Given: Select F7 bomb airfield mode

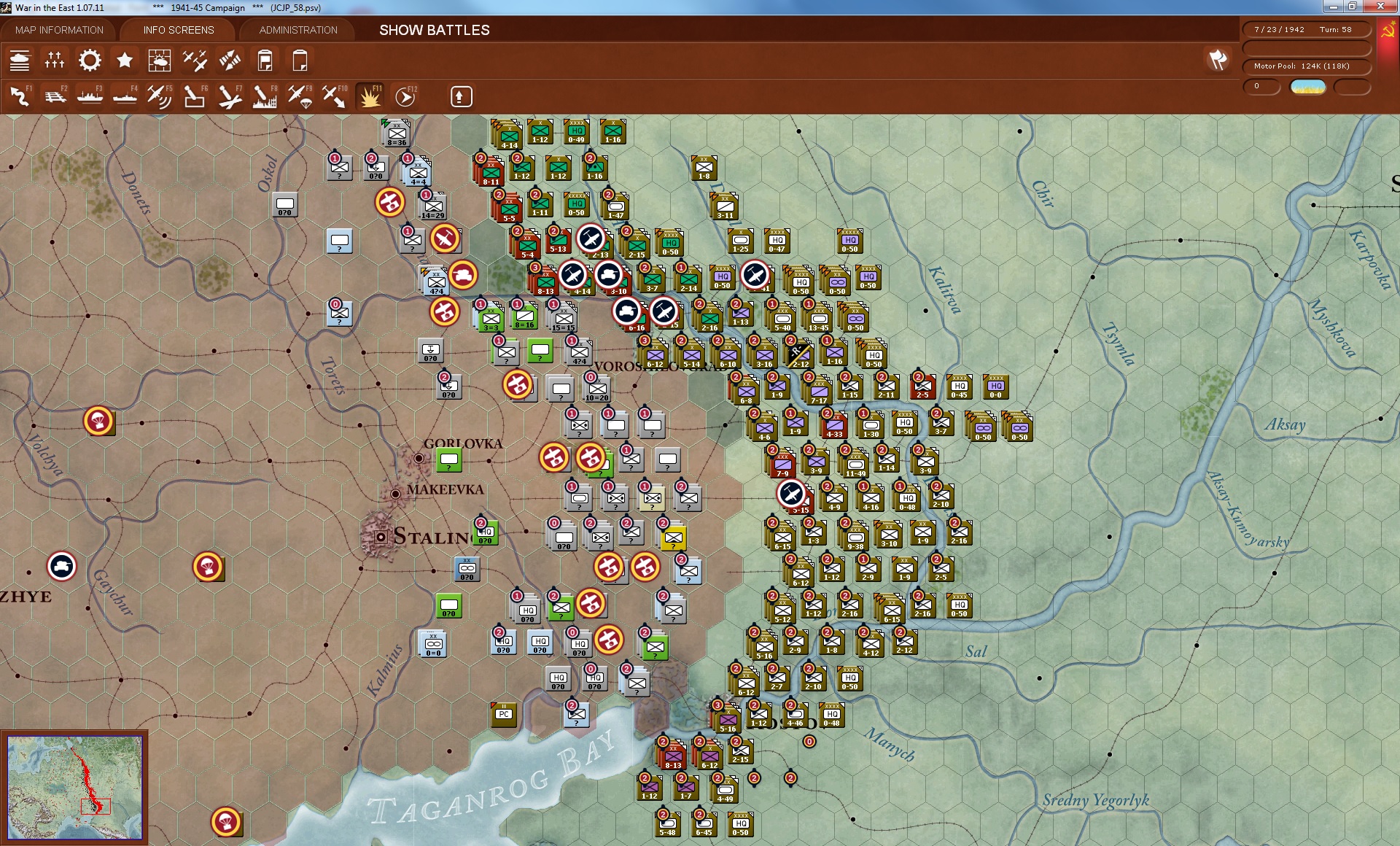Looking at the screenshot, I should tap(230, 96).
